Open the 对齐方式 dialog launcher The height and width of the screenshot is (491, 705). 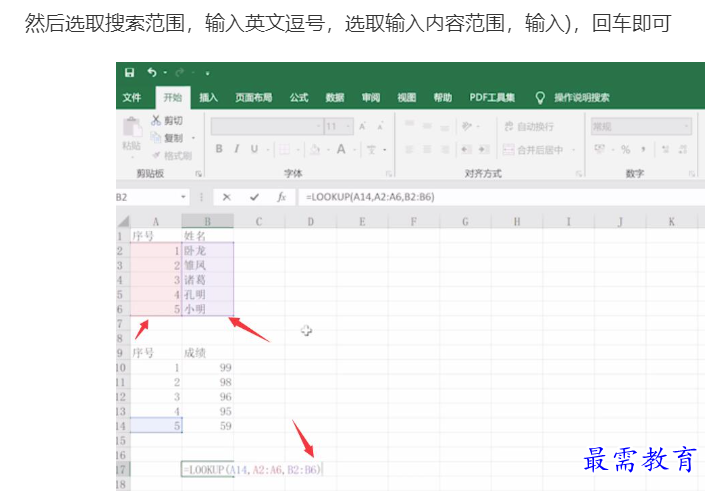click(x=580, y=174)
